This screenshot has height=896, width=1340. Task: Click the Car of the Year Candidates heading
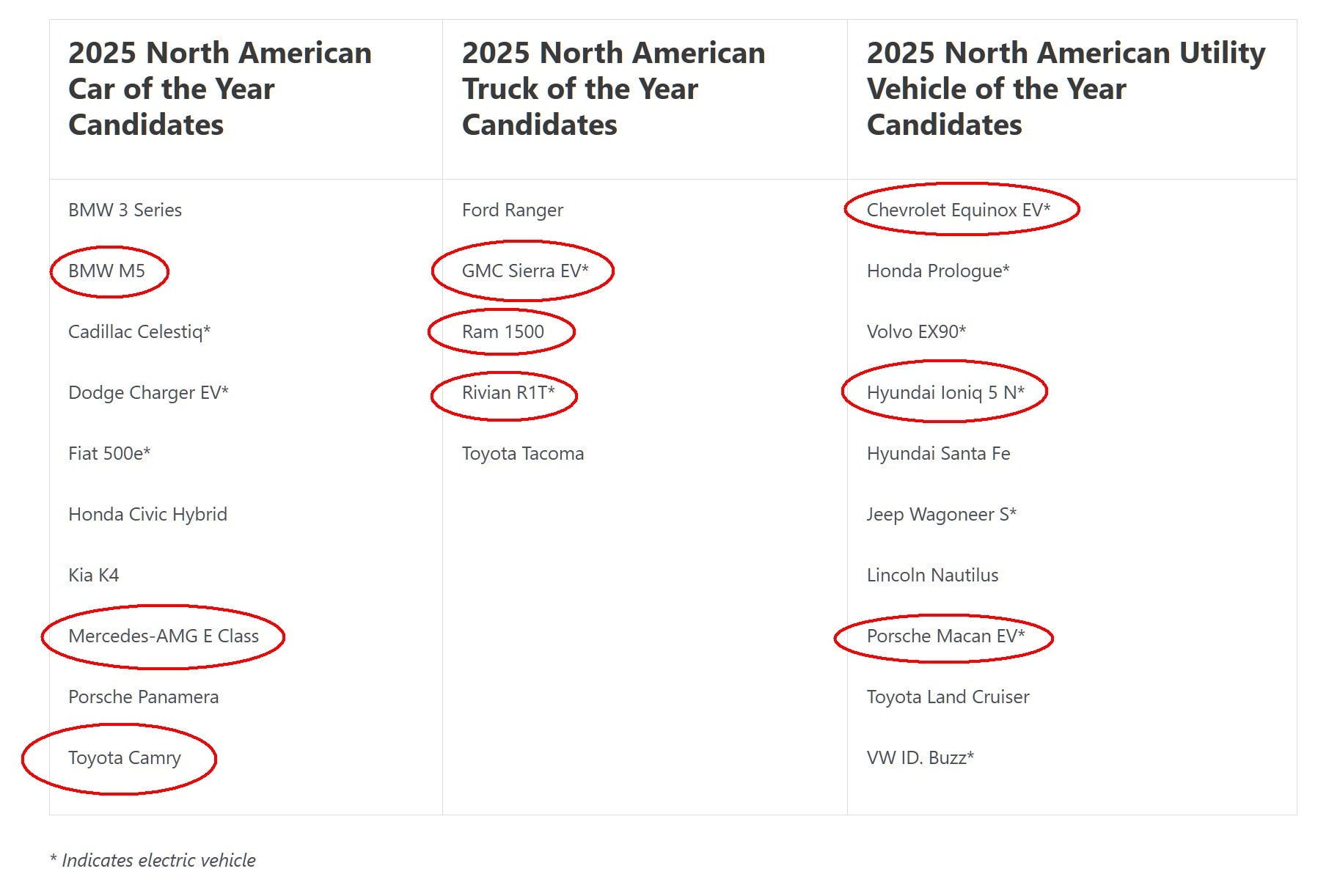pyautogui.click(x=220, y=89)
